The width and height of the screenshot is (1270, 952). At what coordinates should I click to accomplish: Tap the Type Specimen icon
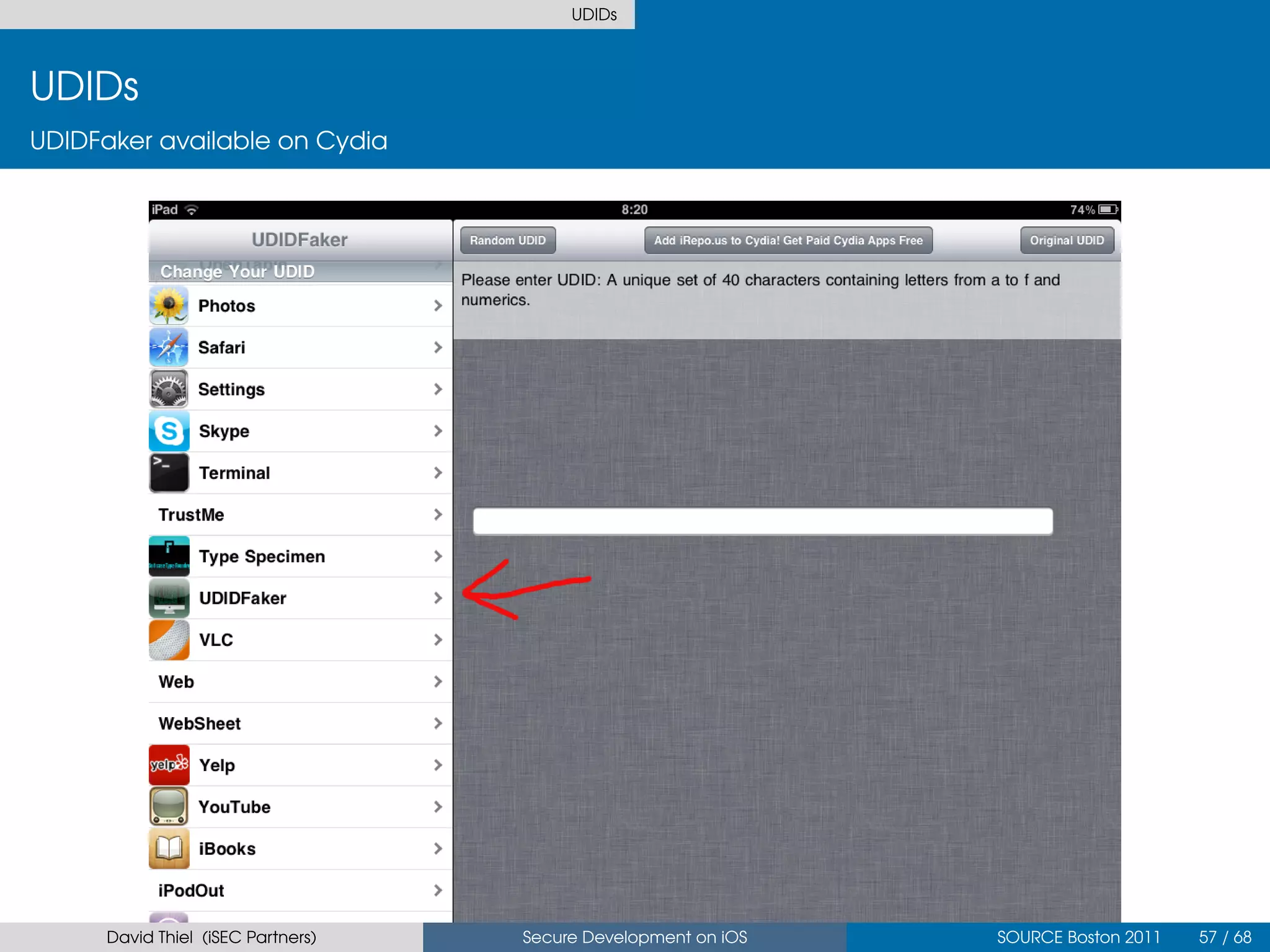click(169, 556)
